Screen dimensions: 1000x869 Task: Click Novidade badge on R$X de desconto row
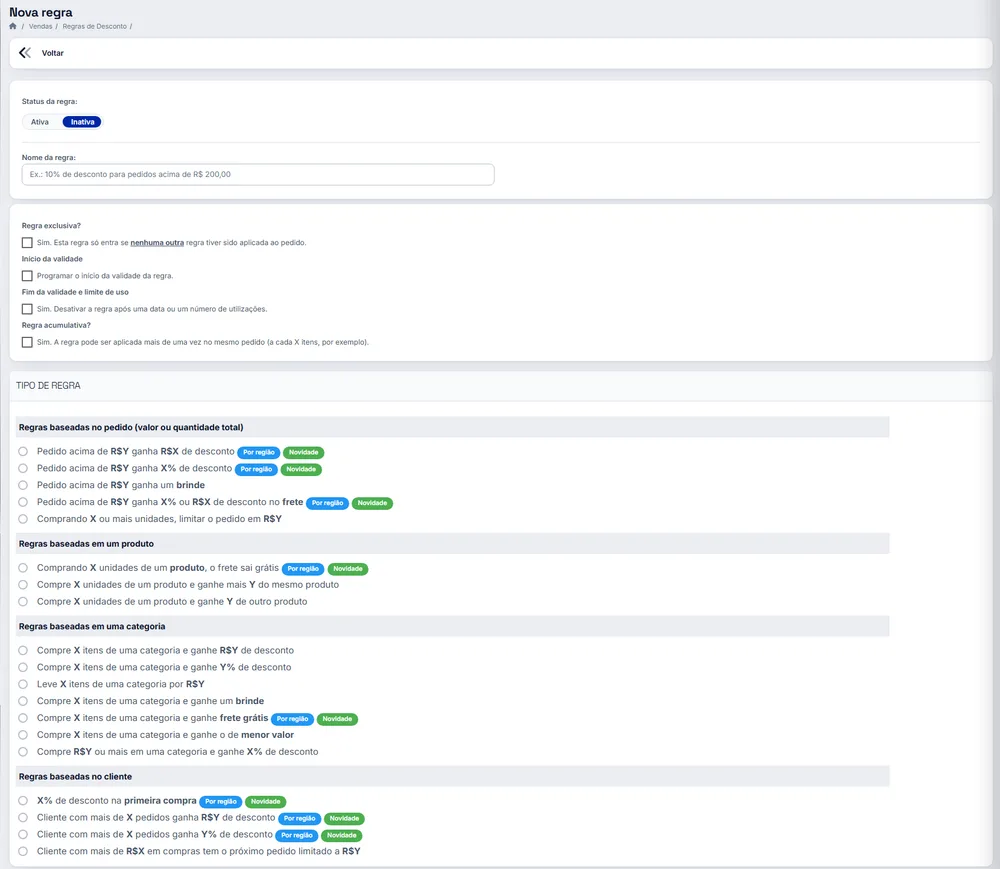pos(304,452)
